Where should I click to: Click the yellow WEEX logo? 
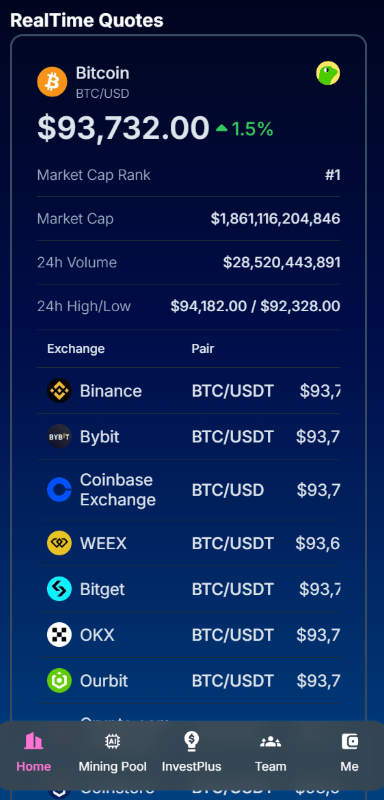59,543
